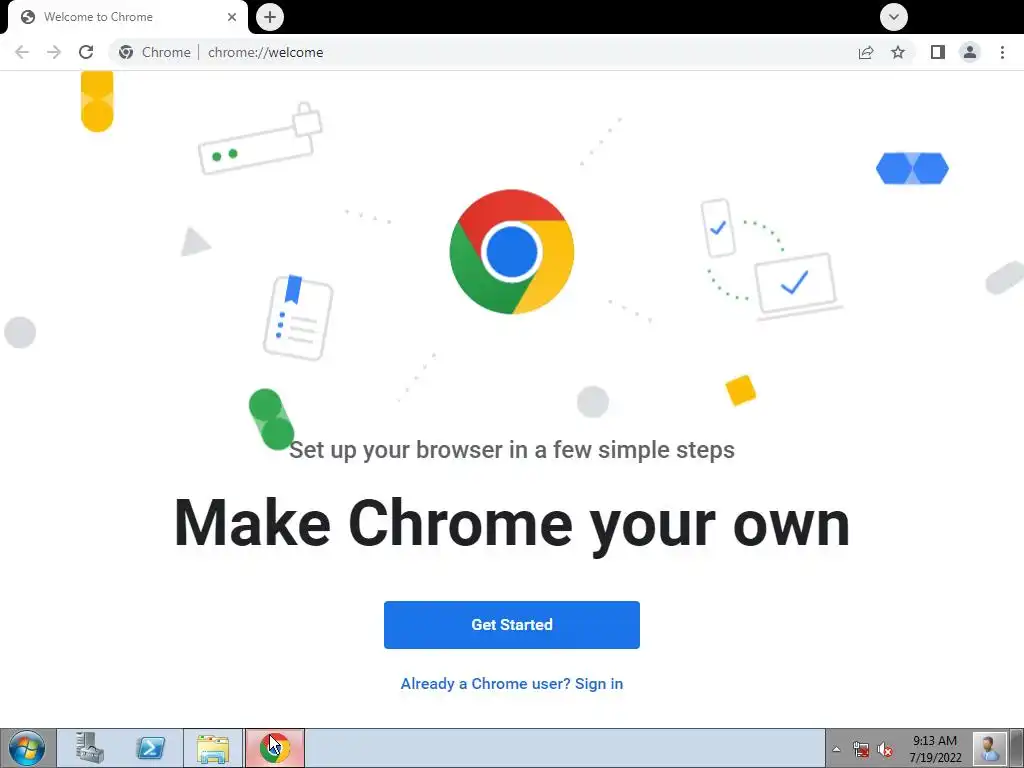Open Windows Explorer from the taskbar

point(213,748)
